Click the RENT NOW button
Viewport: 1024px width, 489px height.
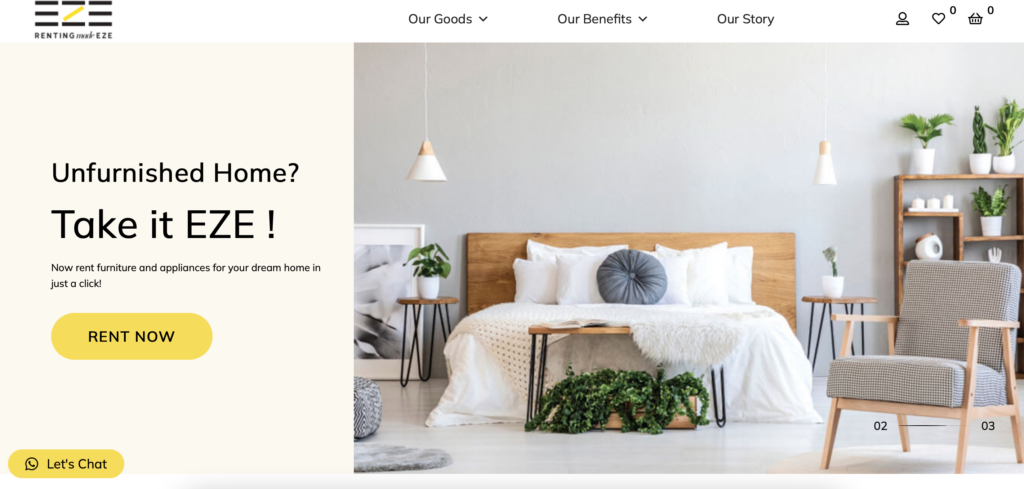[132, 336]
